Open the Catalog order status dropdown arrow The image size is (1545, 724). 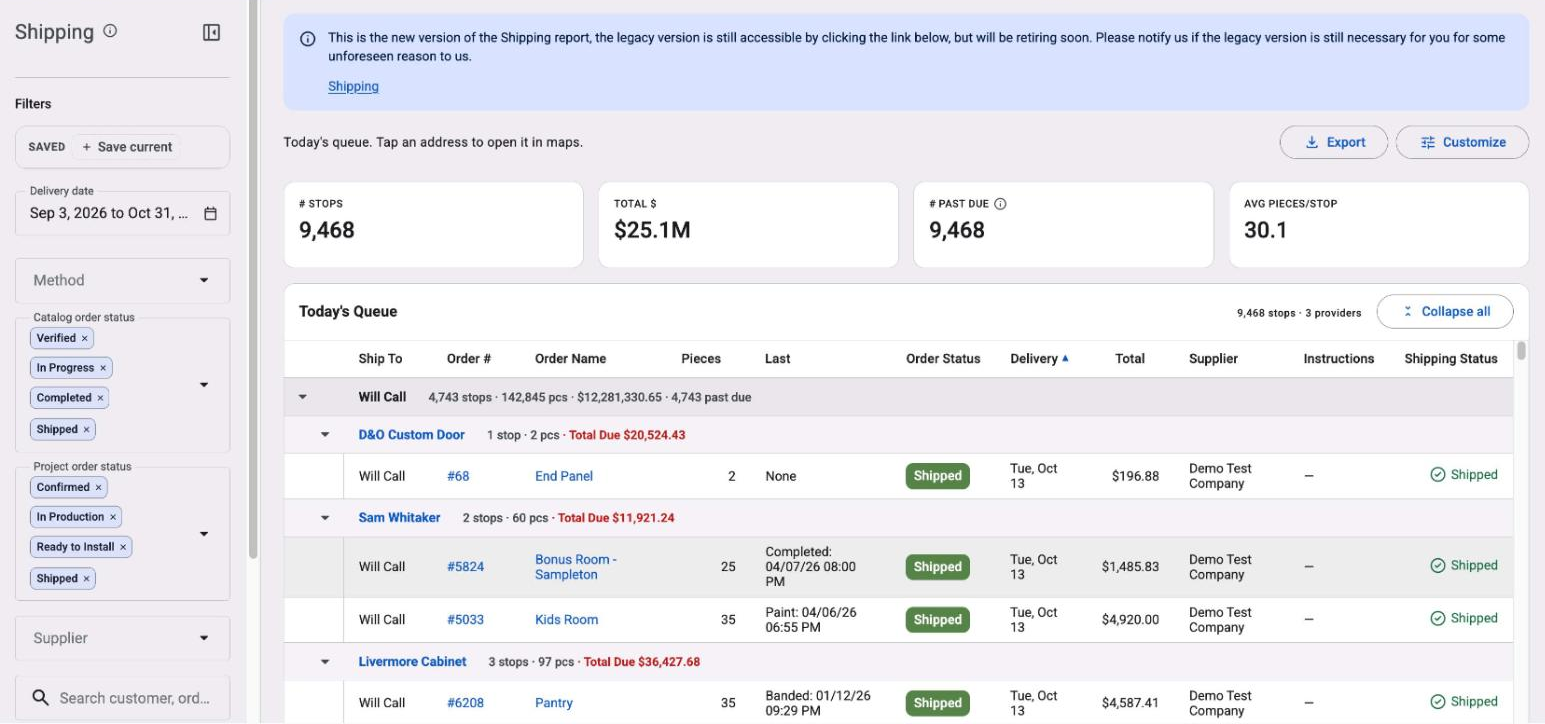204,385
